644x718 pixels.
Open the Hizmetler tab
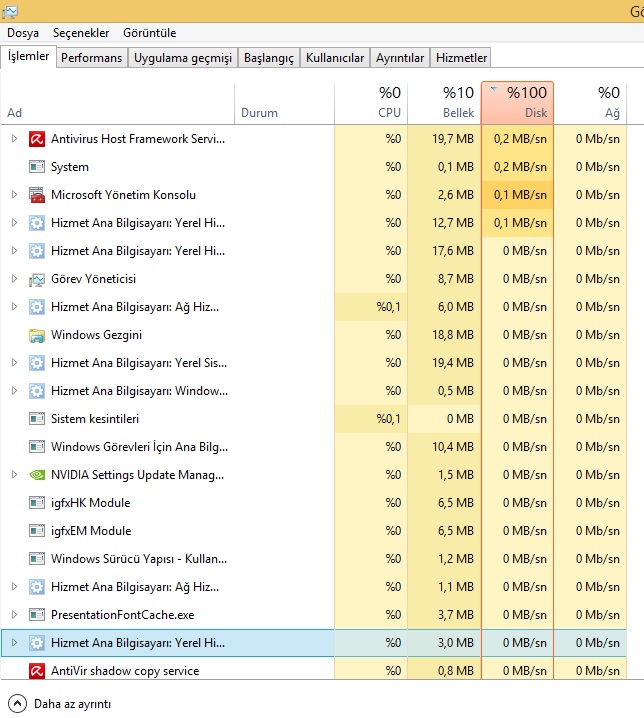(x=461, y=58)
